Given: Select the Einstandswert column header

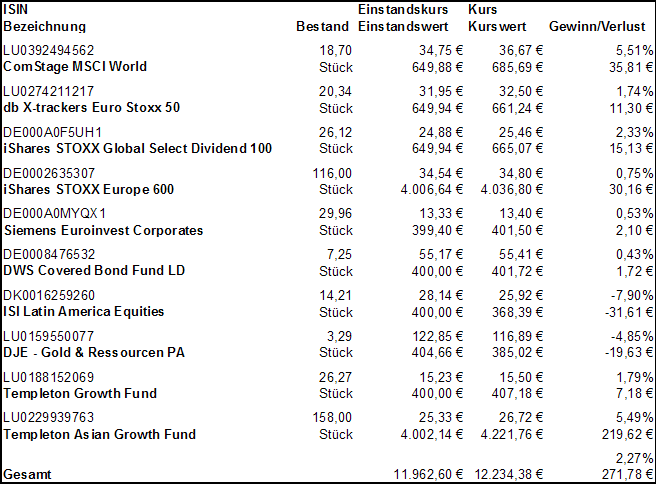Looking at the screenshot, I should click(x=400, y=26).
